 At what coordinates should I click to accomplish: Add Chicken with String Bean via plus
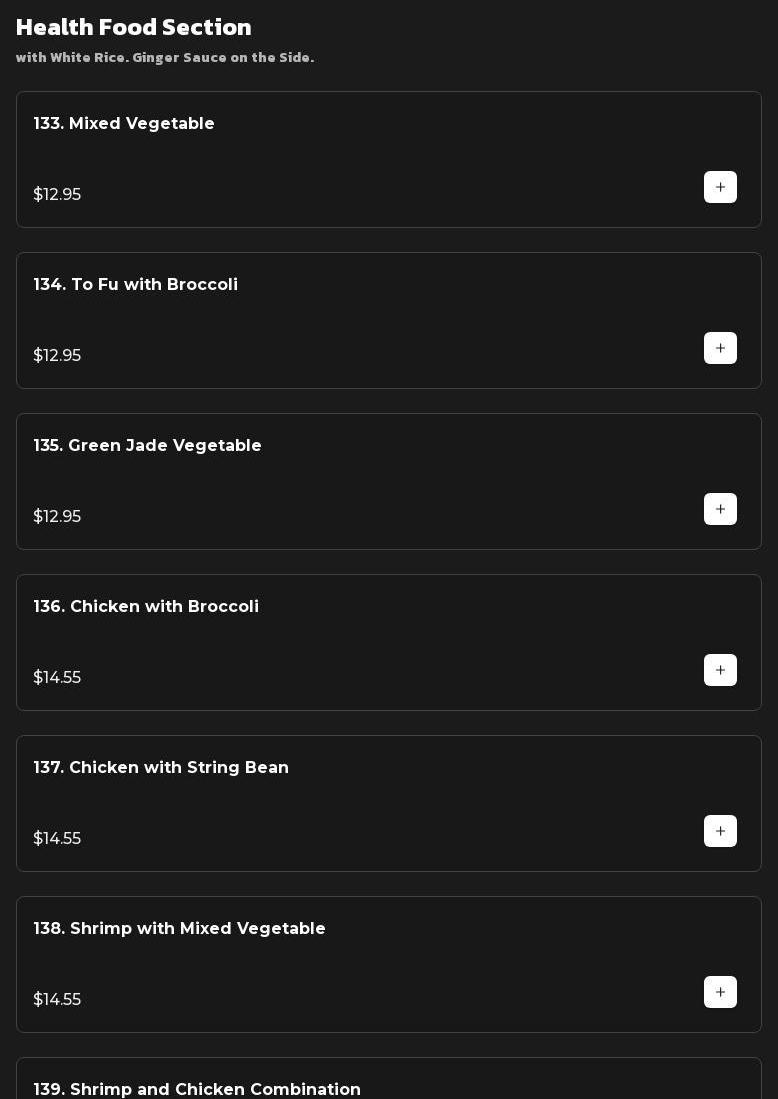pyautogui.click(x=720, y=831)
